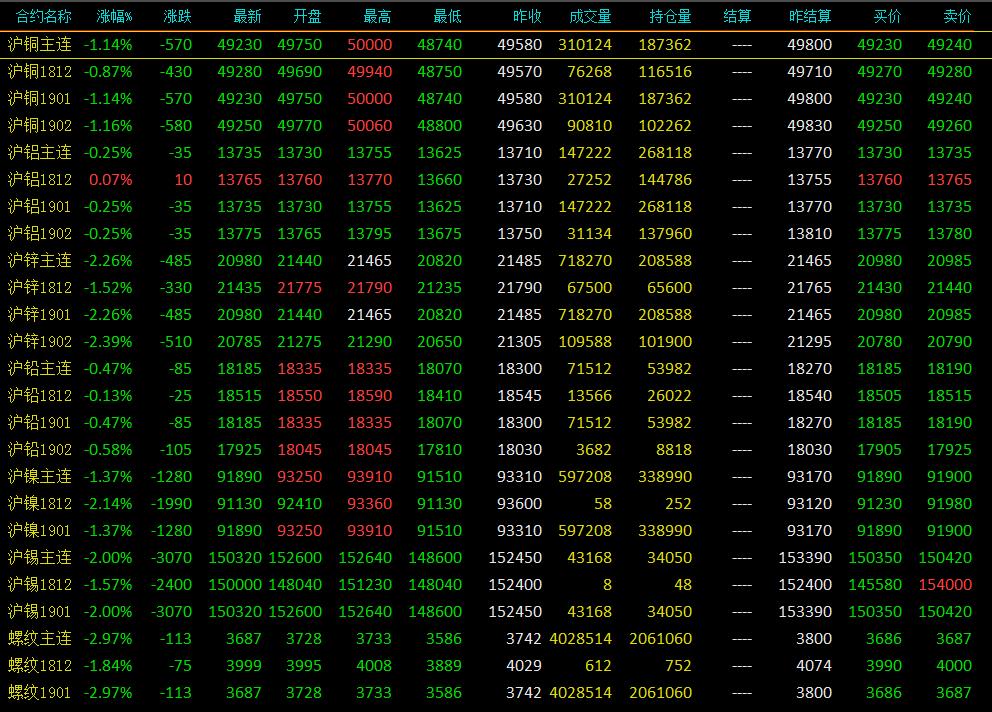
Task: Select the 螺纹主连 contract row
Action: tap(496, 639)
